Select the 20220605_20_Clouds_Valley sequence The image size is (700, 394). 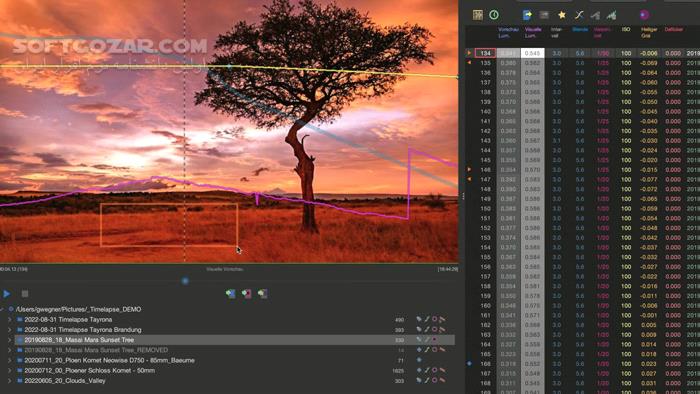point(65,381)
